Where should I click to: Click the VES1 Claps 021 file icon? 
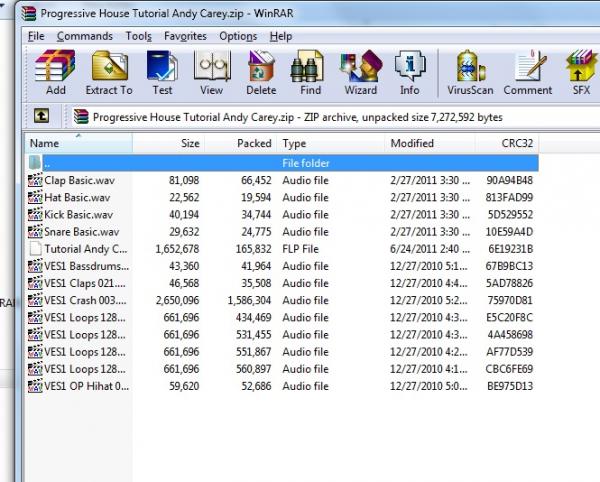[x=35, y=283]
